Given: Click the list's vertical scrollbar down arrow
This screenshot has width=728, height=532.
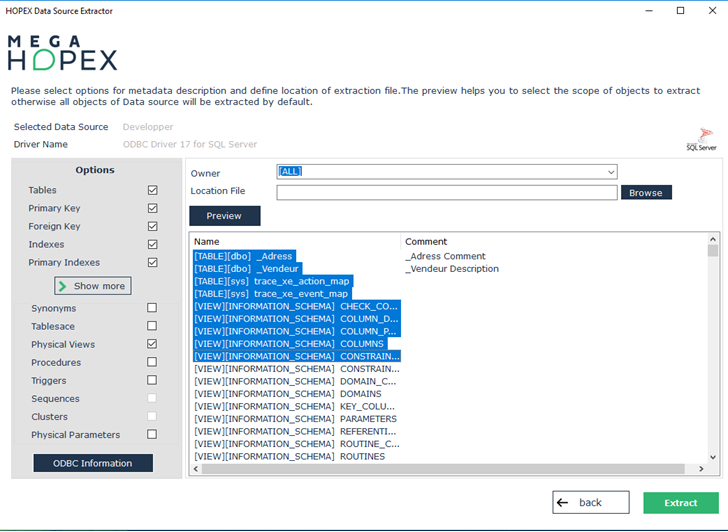Looking at the screenshot, I should [x=712, y=457].
